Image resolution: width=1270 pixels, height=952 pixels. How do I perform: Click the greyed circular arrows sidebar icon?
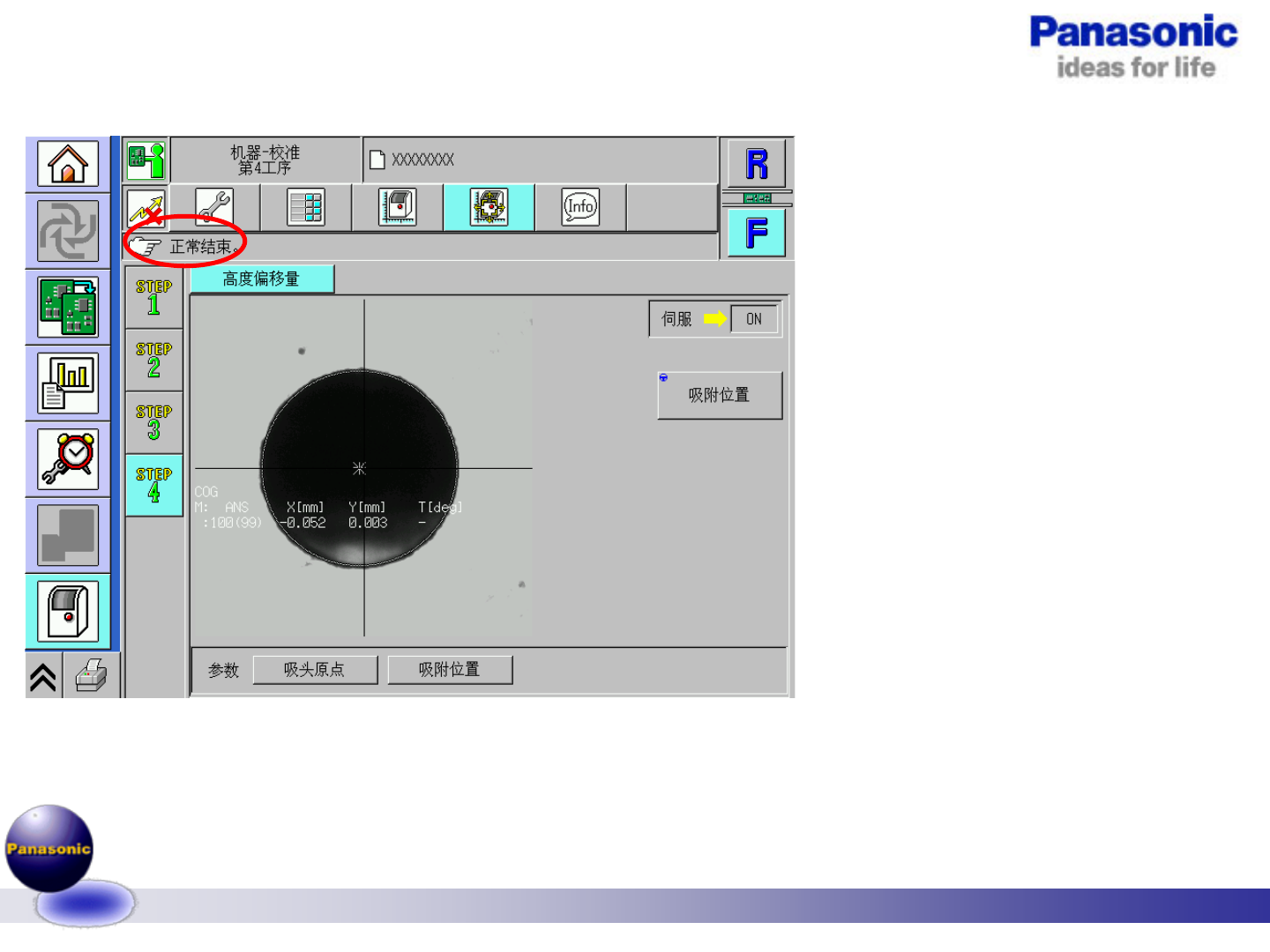68,231
